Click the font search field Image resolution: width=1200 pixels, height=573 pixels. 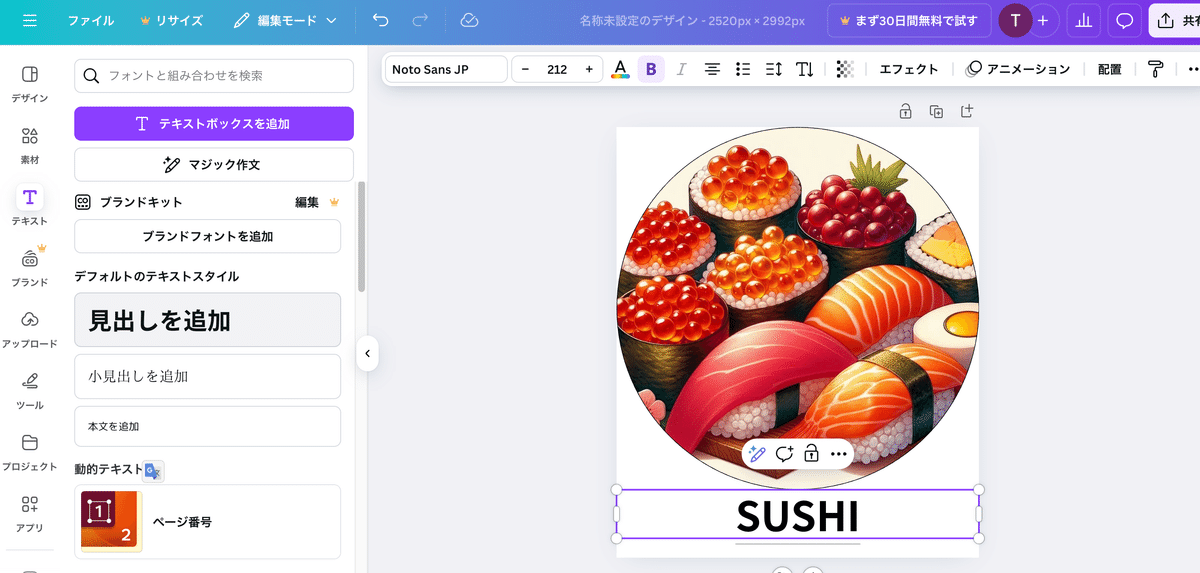click(x=214, y=76)
